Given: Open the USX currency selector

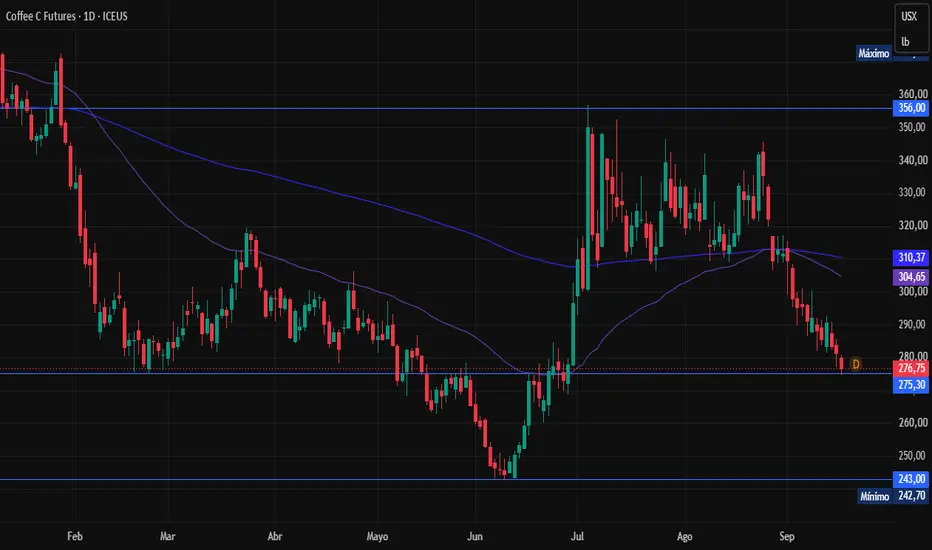Looking at the screenshot, I should 909,17.
